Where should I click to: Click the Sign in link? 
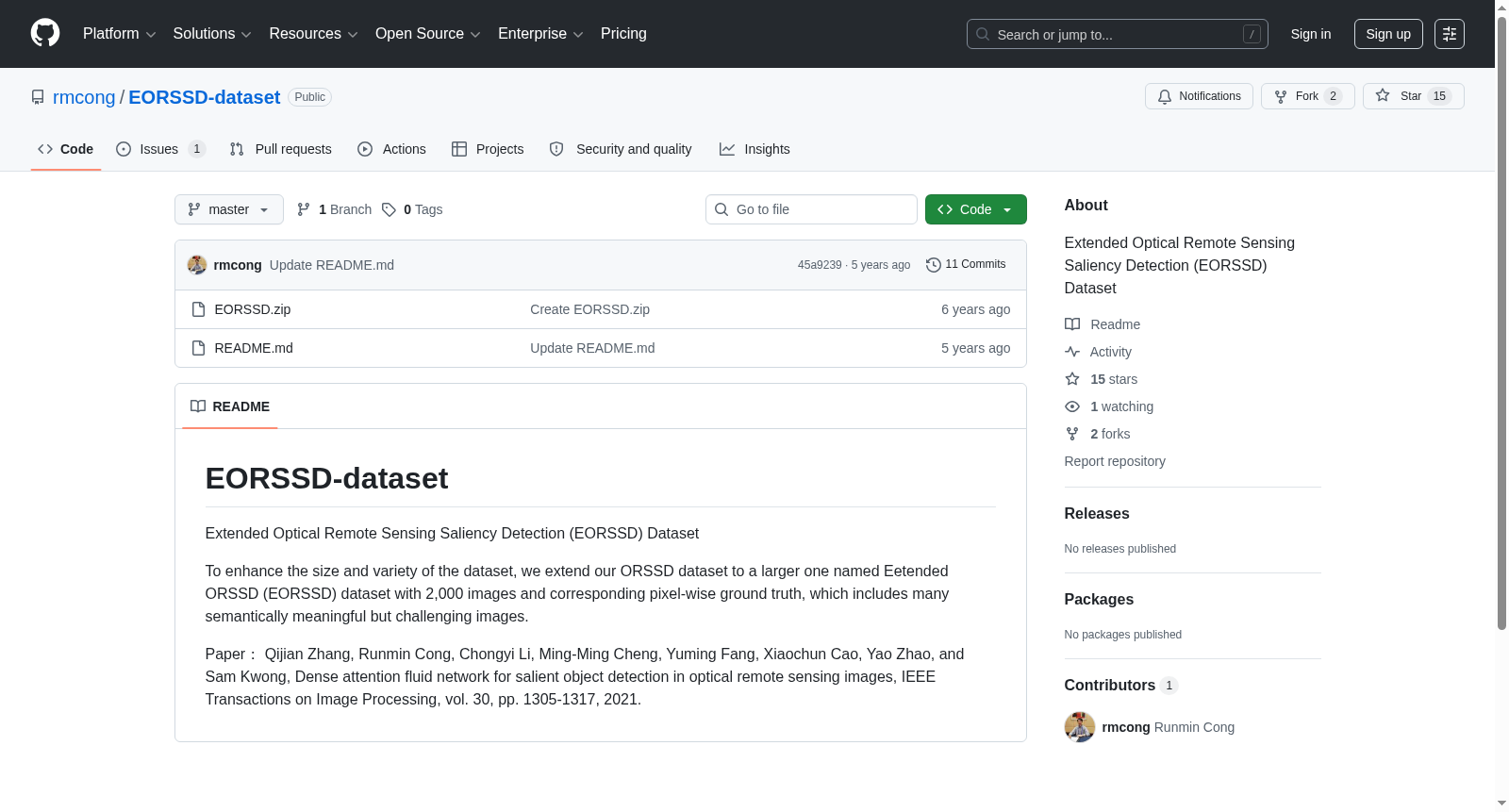[x=1311, y=34]
